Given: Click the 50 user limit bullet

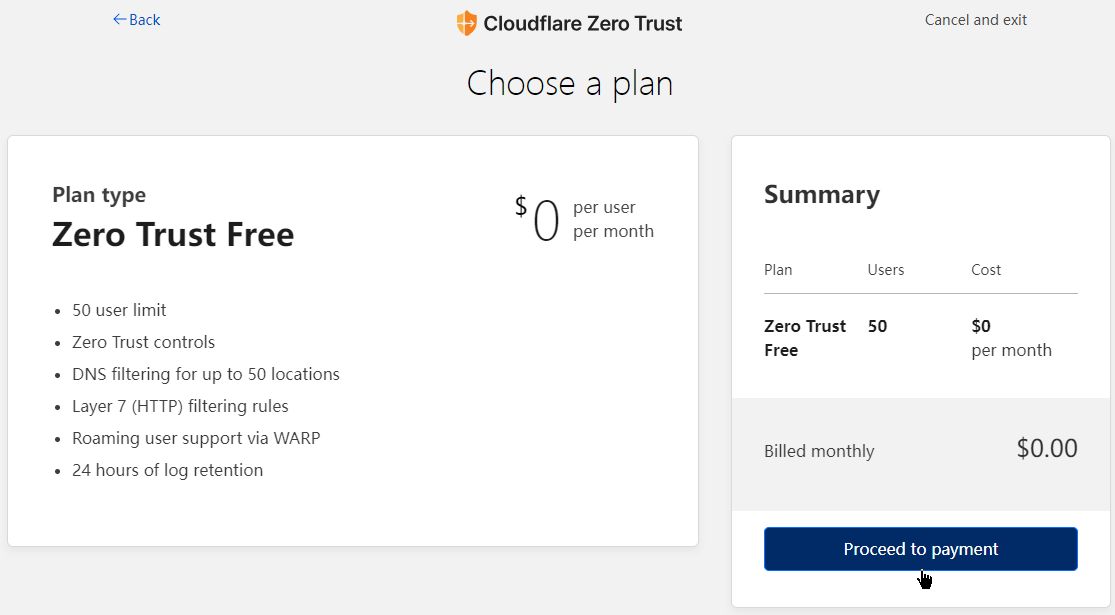Looking at the screenshot, I should (119, 310).
